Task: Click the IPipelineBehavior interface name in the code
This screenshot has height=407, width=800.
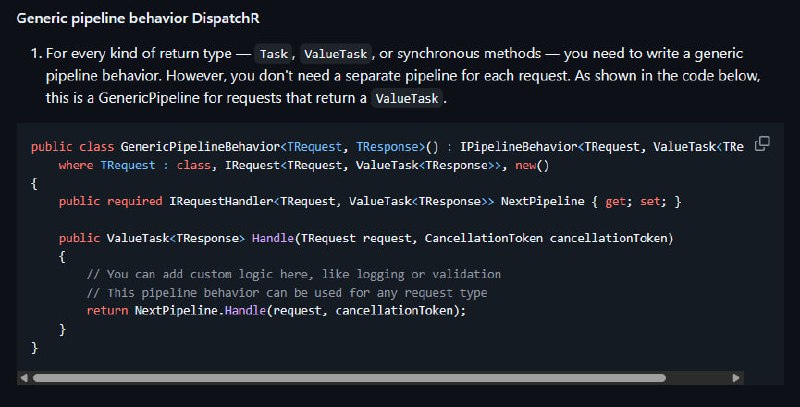Action: (518, 147)
